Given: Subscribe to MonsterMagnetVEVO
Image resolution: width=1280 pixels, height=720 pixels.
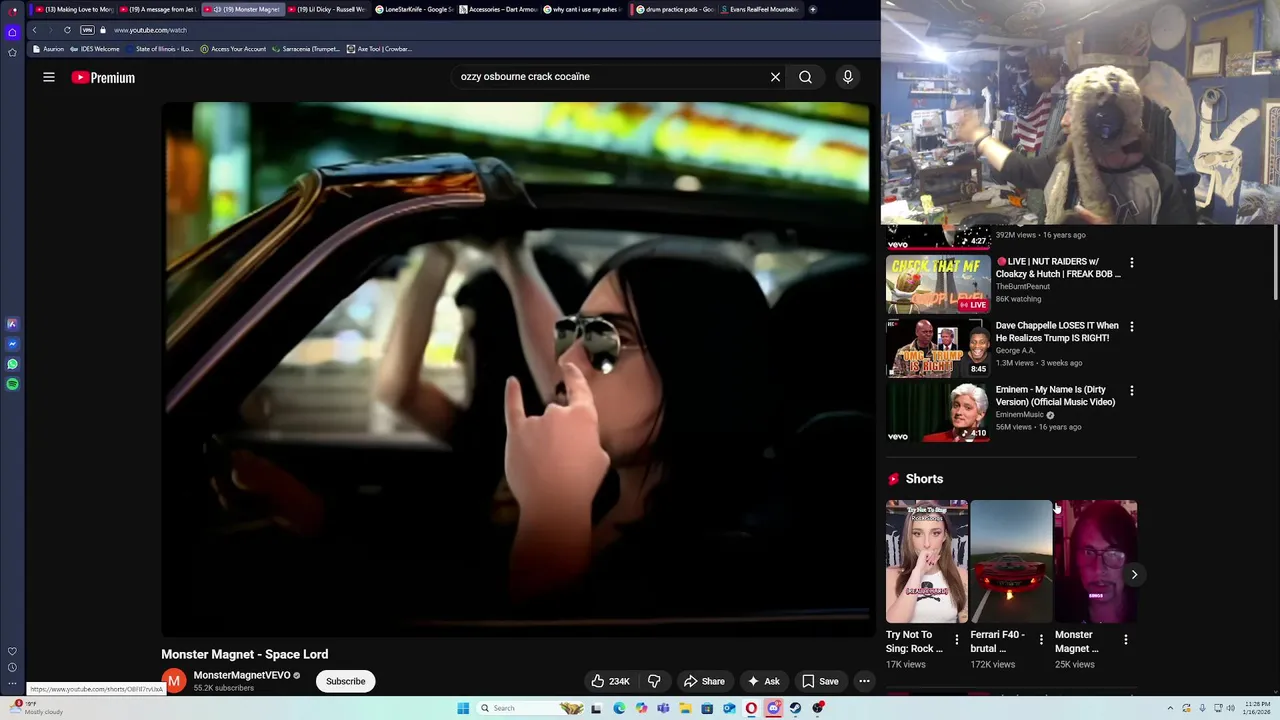Looking at the screenshot, I should (345, 681).
